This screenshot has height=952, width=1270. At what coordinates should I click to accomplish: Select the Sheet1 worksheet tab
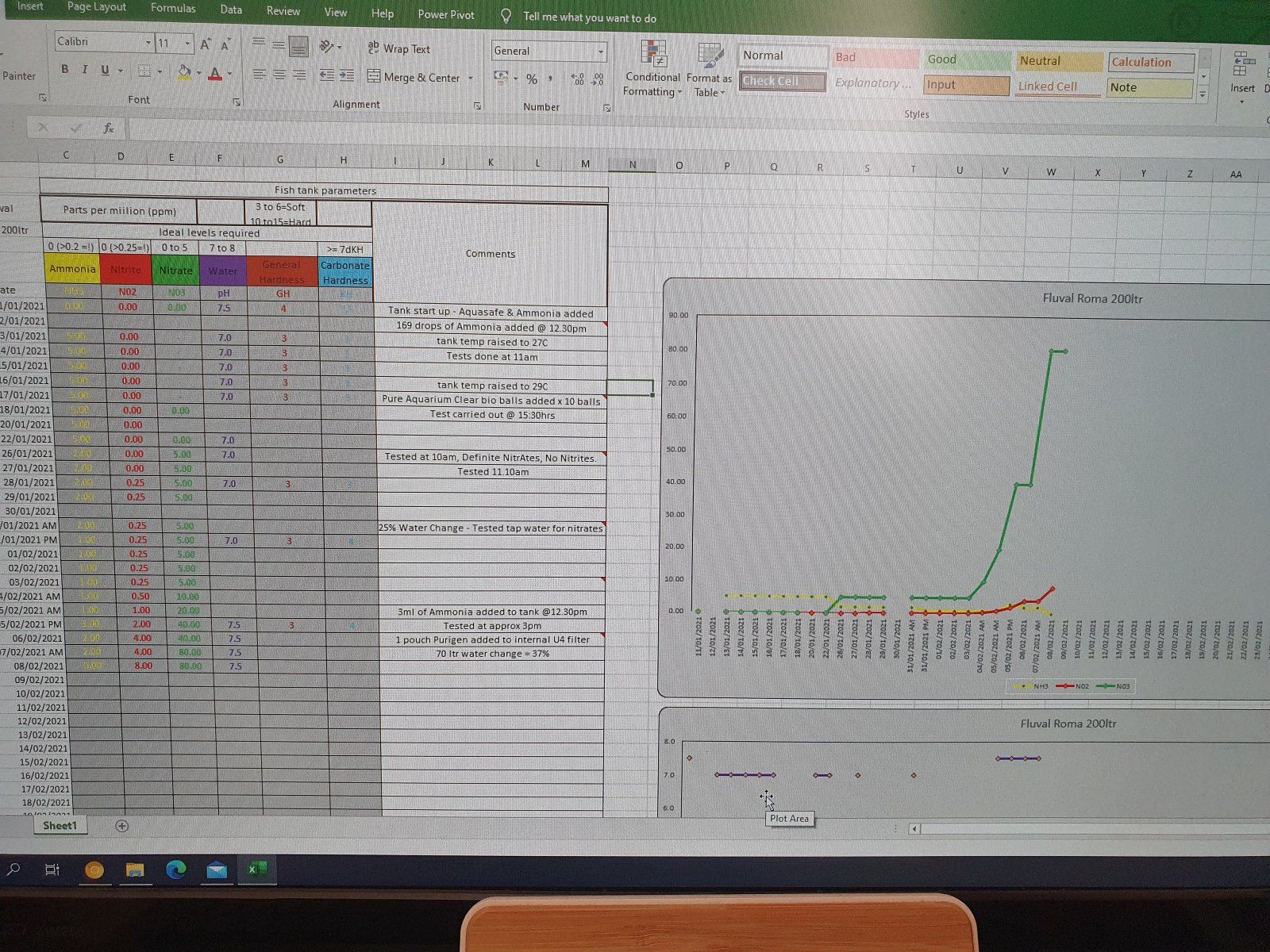click(x=60, y=826)
